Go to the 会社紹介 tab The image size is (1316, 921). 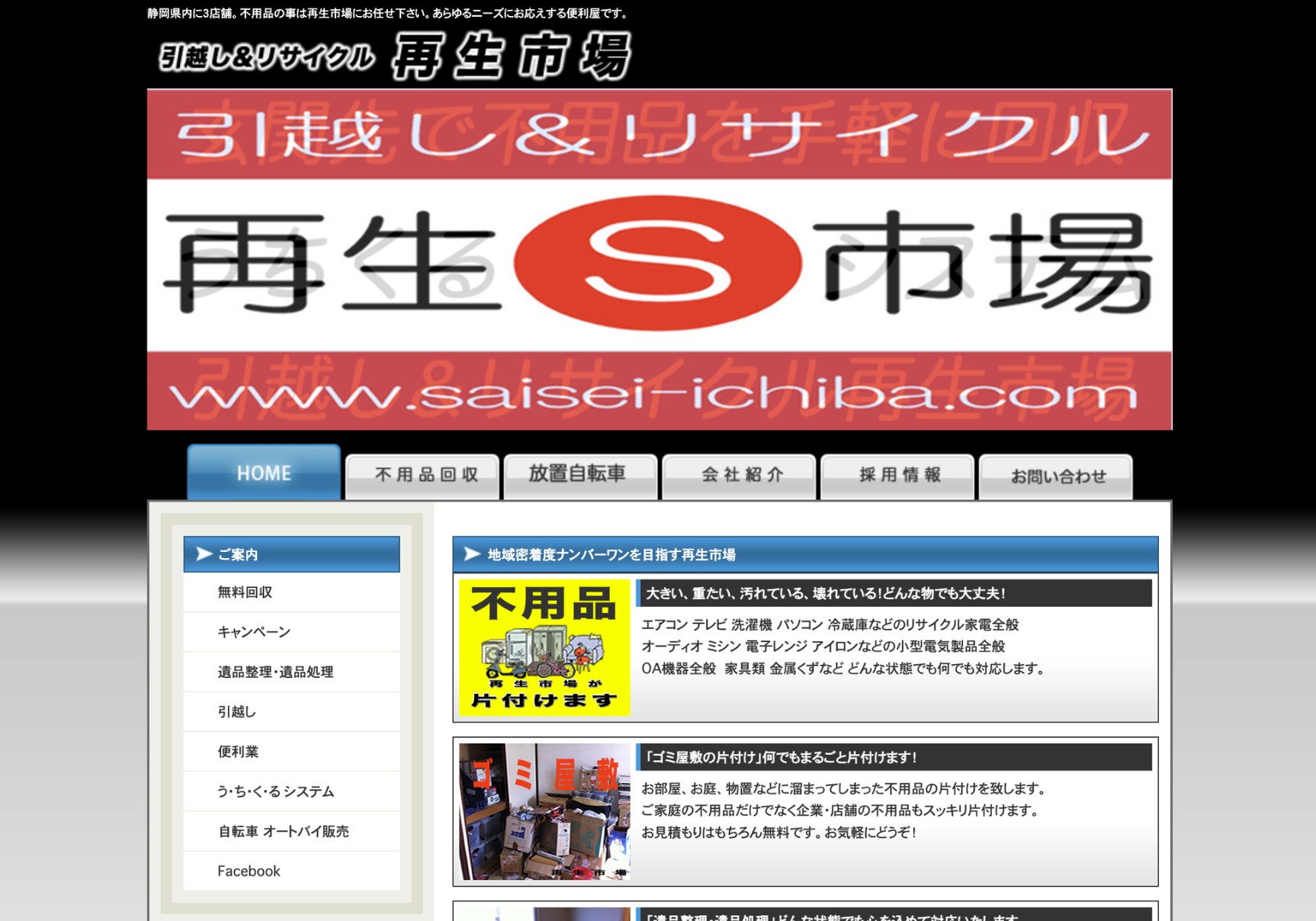[x=739, y=476]
